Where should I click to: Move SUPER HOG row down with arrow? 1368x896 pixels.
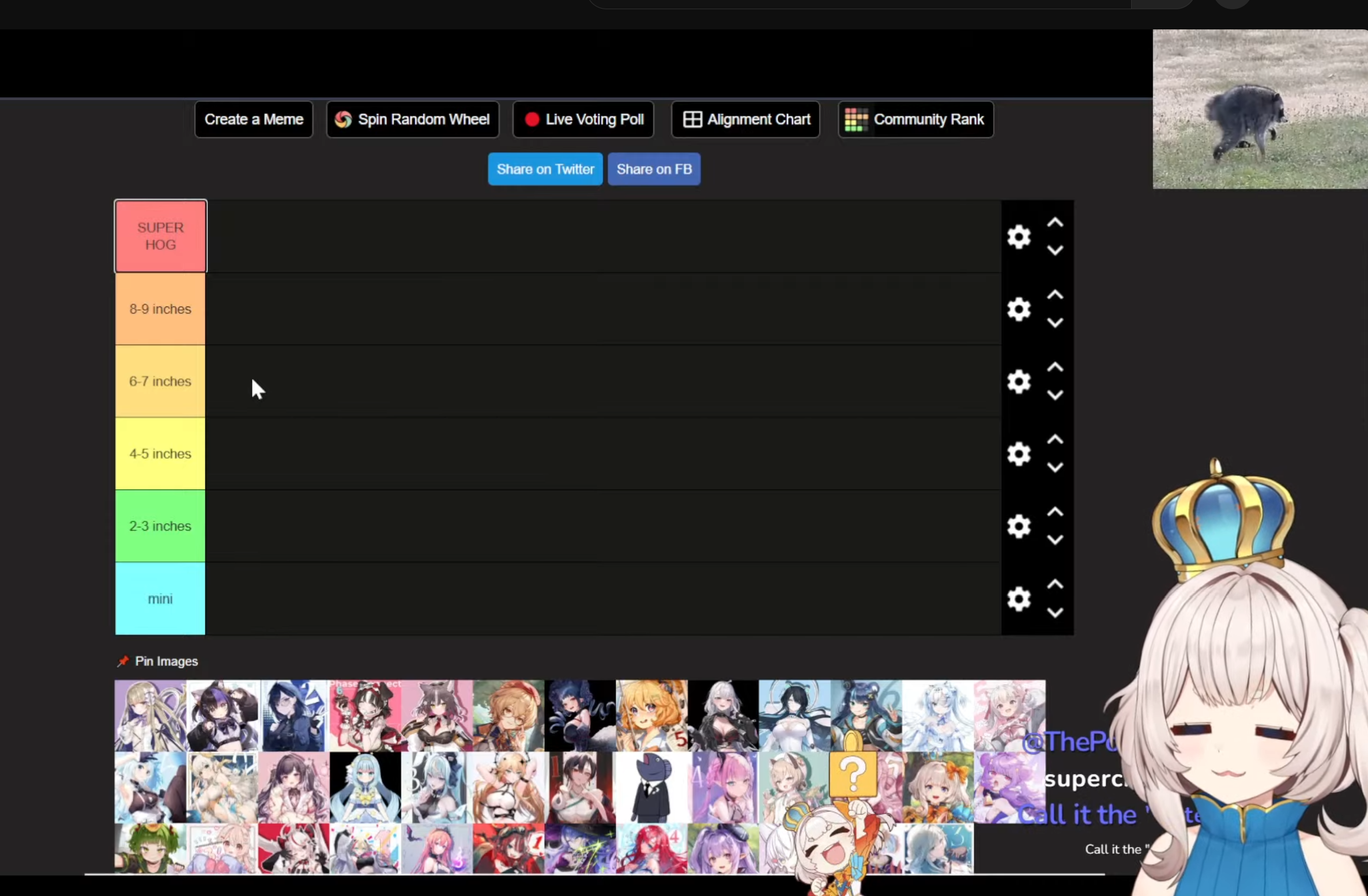tap(1055, 251)
